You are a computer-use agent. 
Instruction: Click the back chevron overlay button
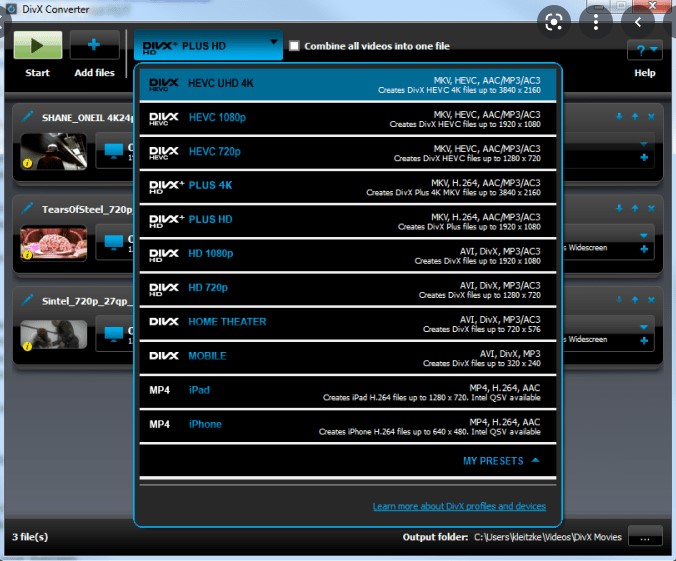[638, 22]
